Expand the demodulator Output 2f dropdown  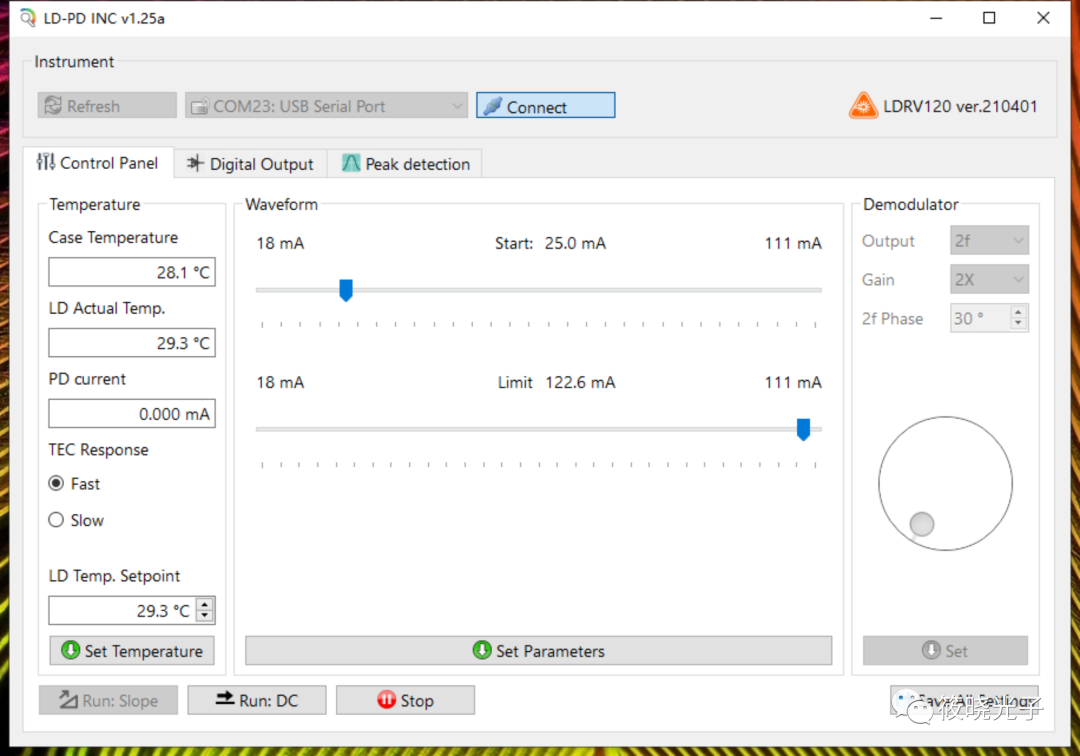tap(988, 241)
